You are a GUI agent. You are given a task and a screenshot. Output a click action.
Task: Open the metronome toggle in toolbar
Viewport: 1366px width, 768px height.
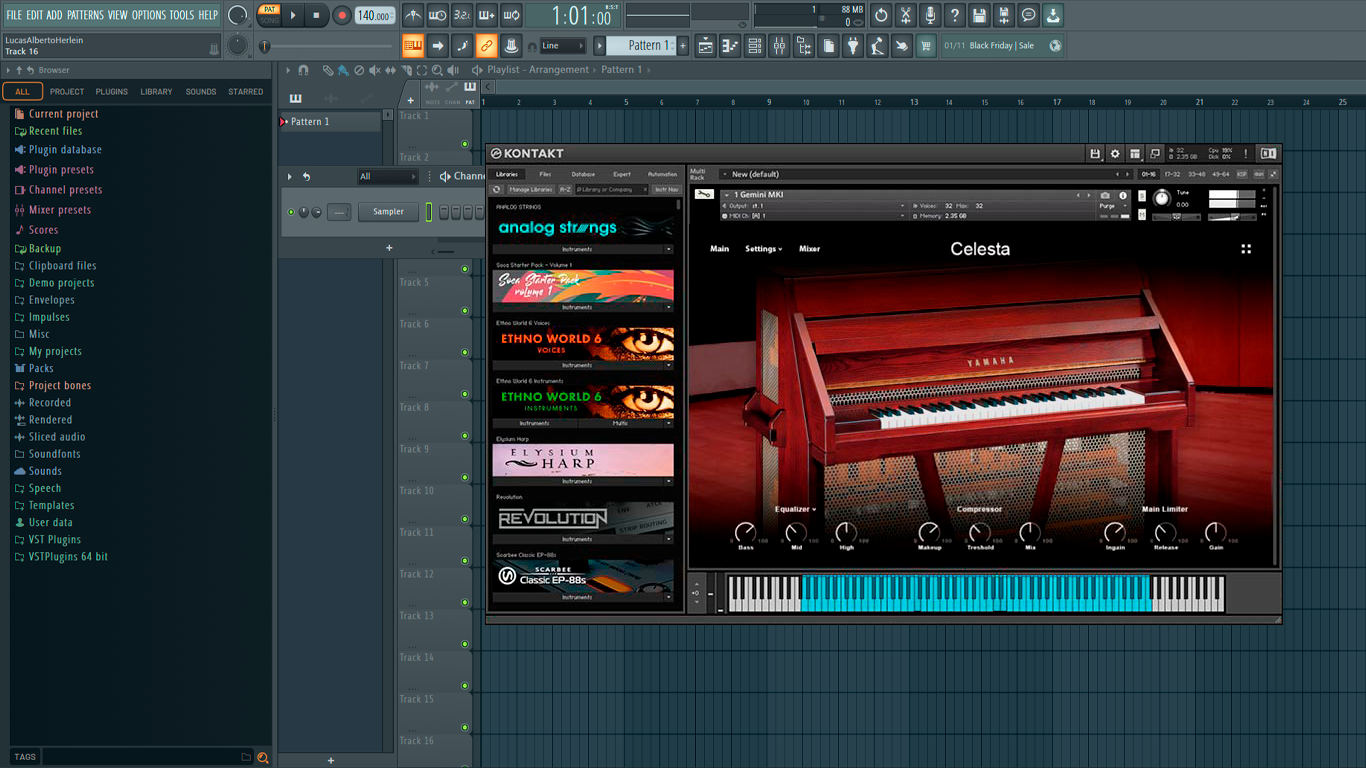[413, 15]
